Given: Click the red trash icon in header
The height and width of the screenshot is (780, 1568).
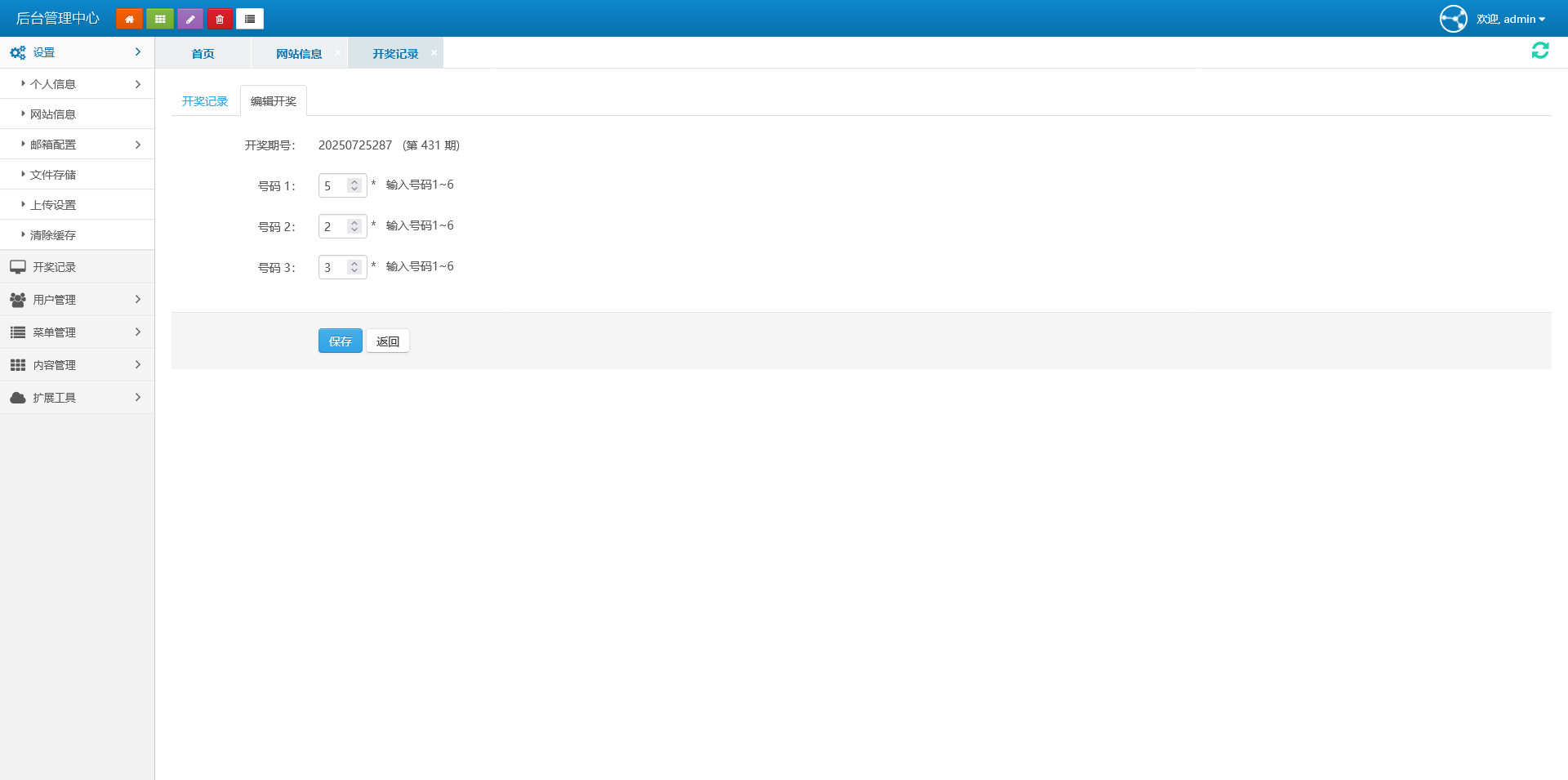Looking at the screenshot, I should coord(220,19).
